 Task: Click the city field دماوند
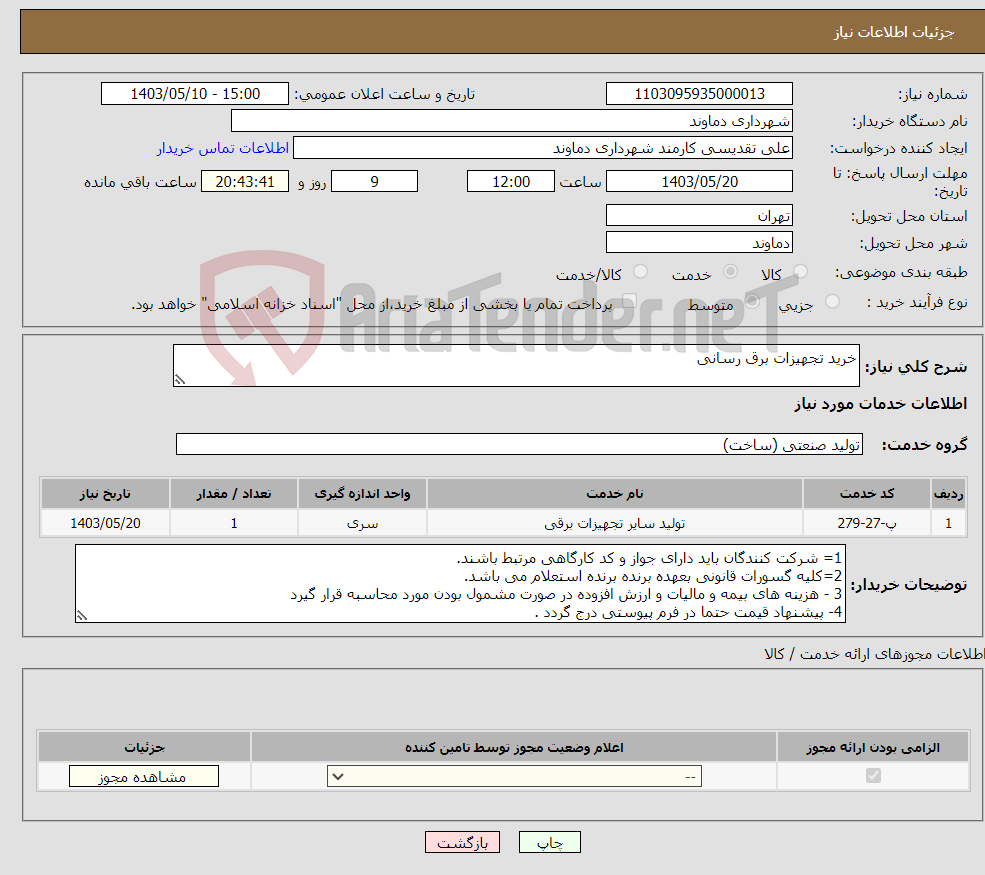[699, 242]
